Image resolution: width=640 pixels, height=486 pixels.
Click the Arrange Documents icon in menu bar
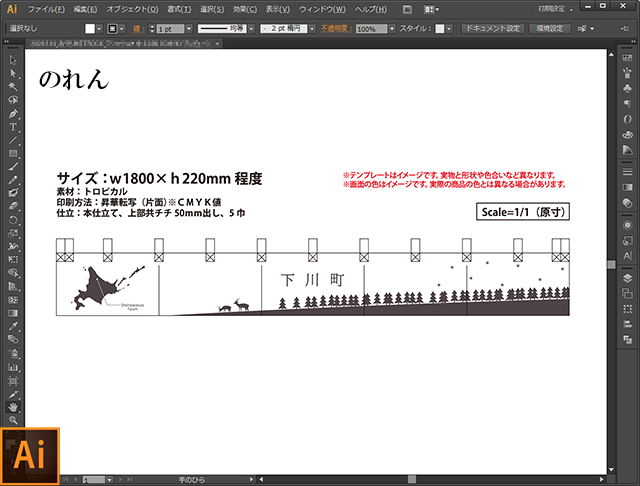tap(433, 9)
